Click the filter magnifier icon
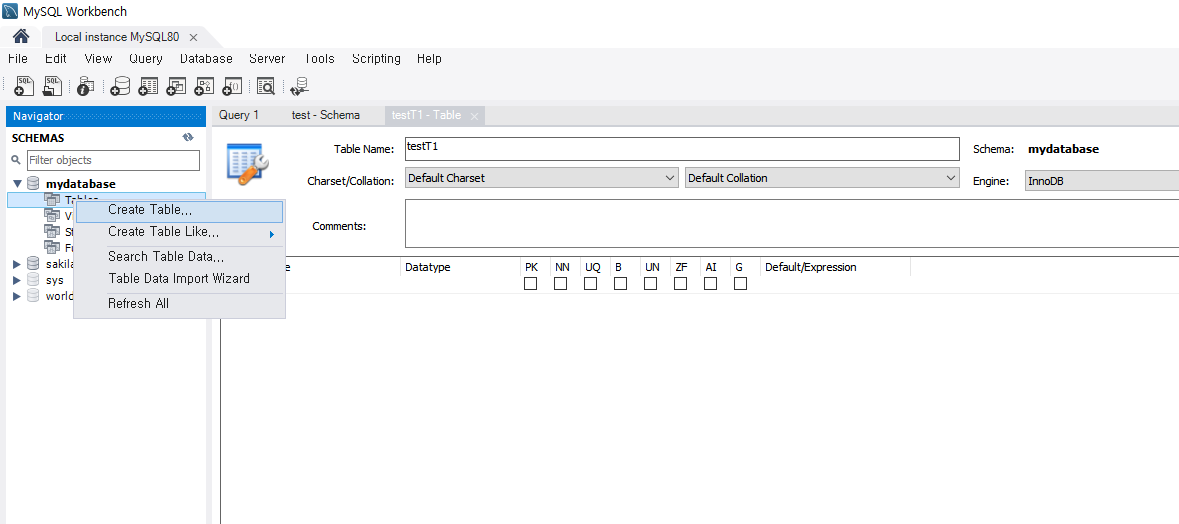Viewport: 1179px width, 524px height. (16, 160)
